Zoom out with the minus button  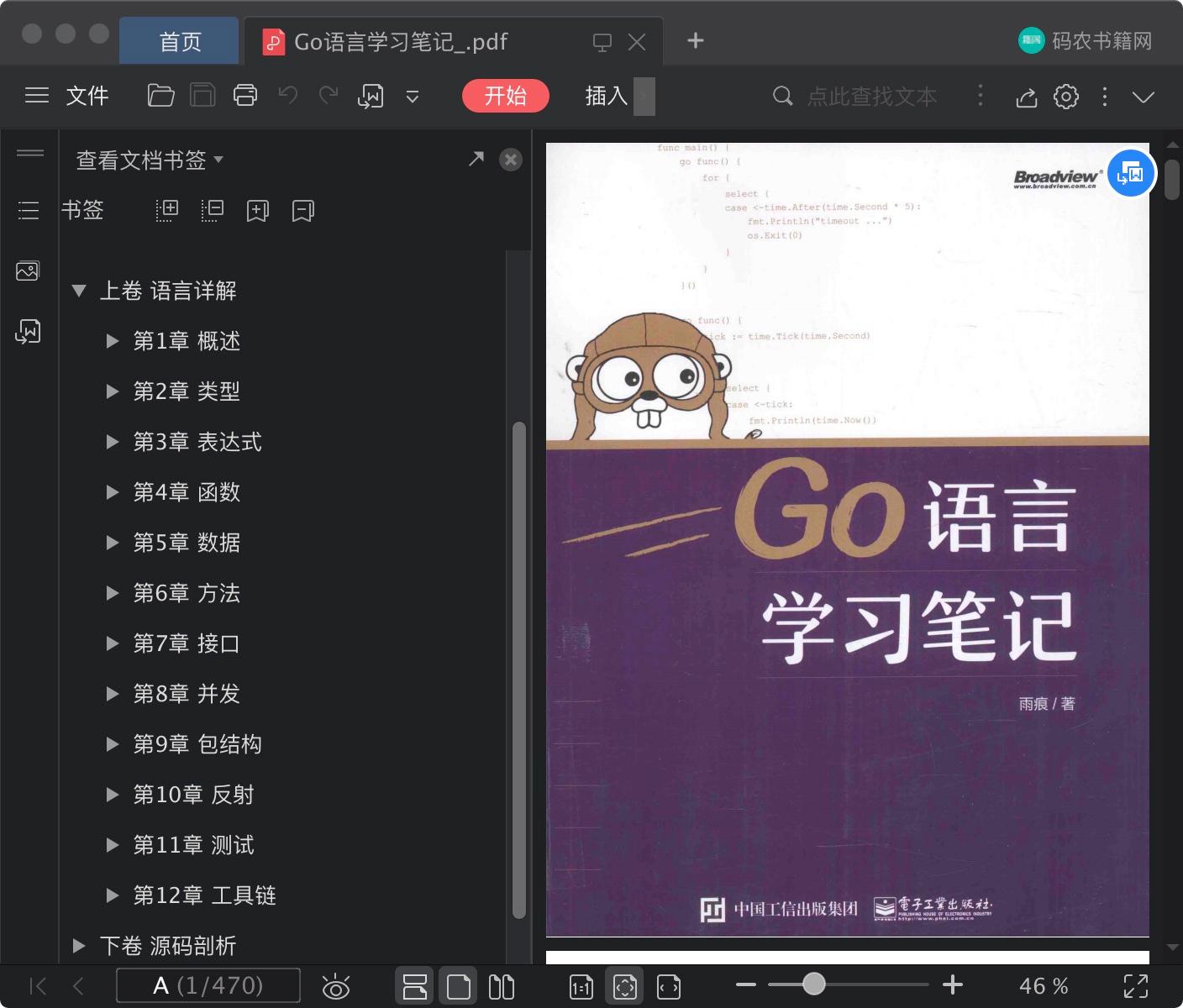(746, 984)
